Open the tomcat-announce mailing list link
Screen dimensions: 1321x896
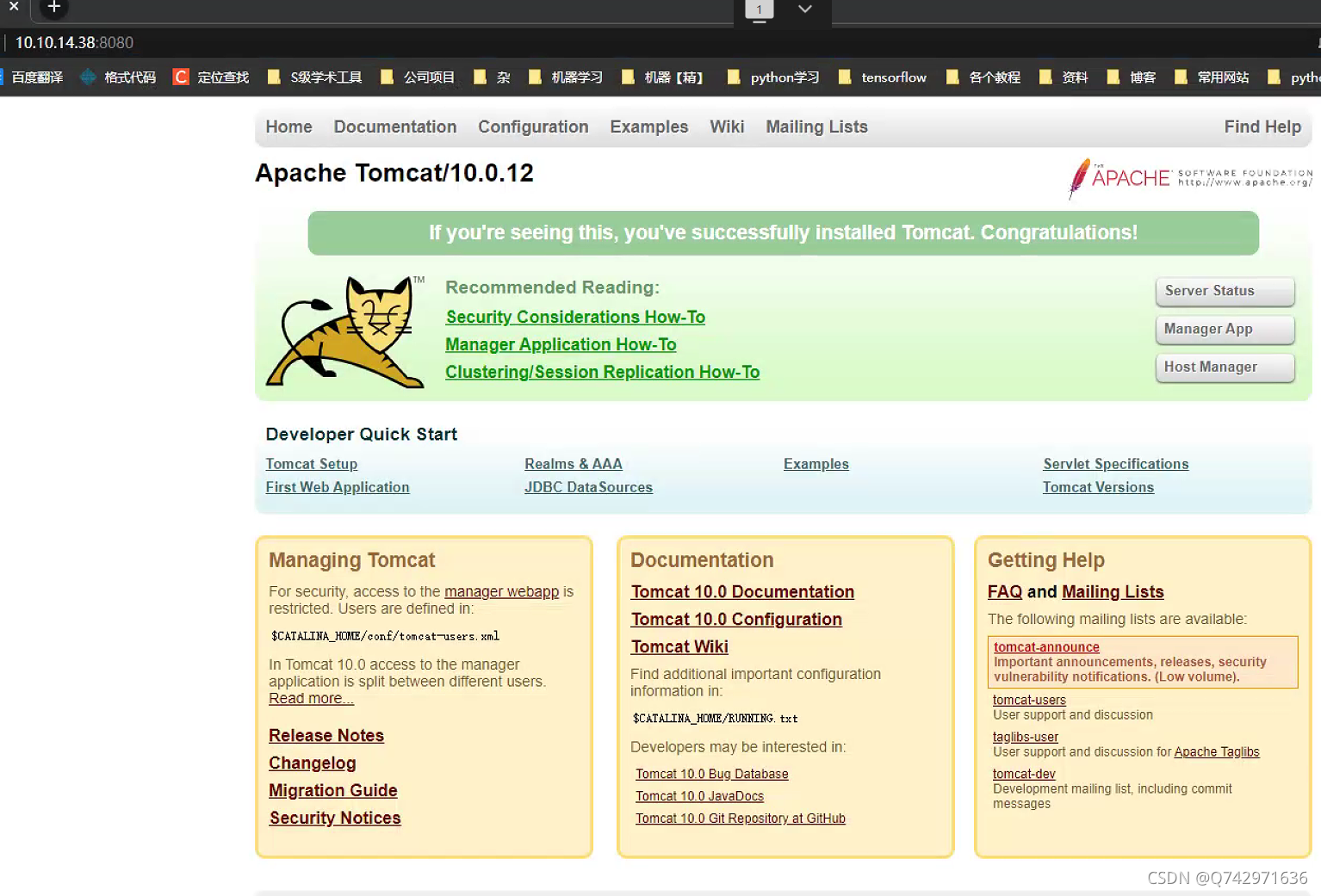[1045, 646]
